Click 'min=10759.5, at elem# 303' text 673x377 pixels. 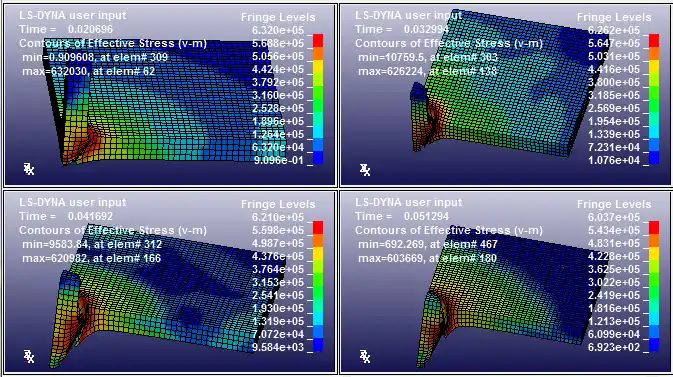(427, 57)
